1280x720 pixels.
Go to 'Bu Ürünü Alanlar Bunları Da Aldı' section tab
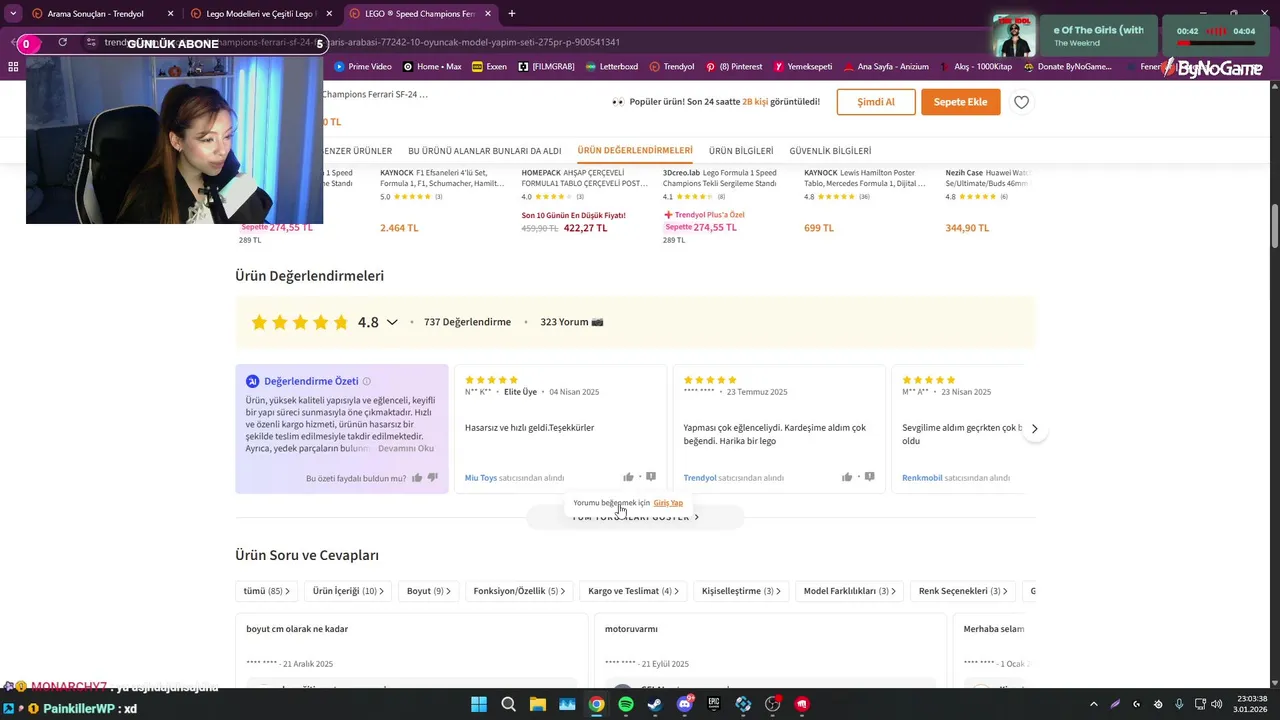[x=485, y=151]
